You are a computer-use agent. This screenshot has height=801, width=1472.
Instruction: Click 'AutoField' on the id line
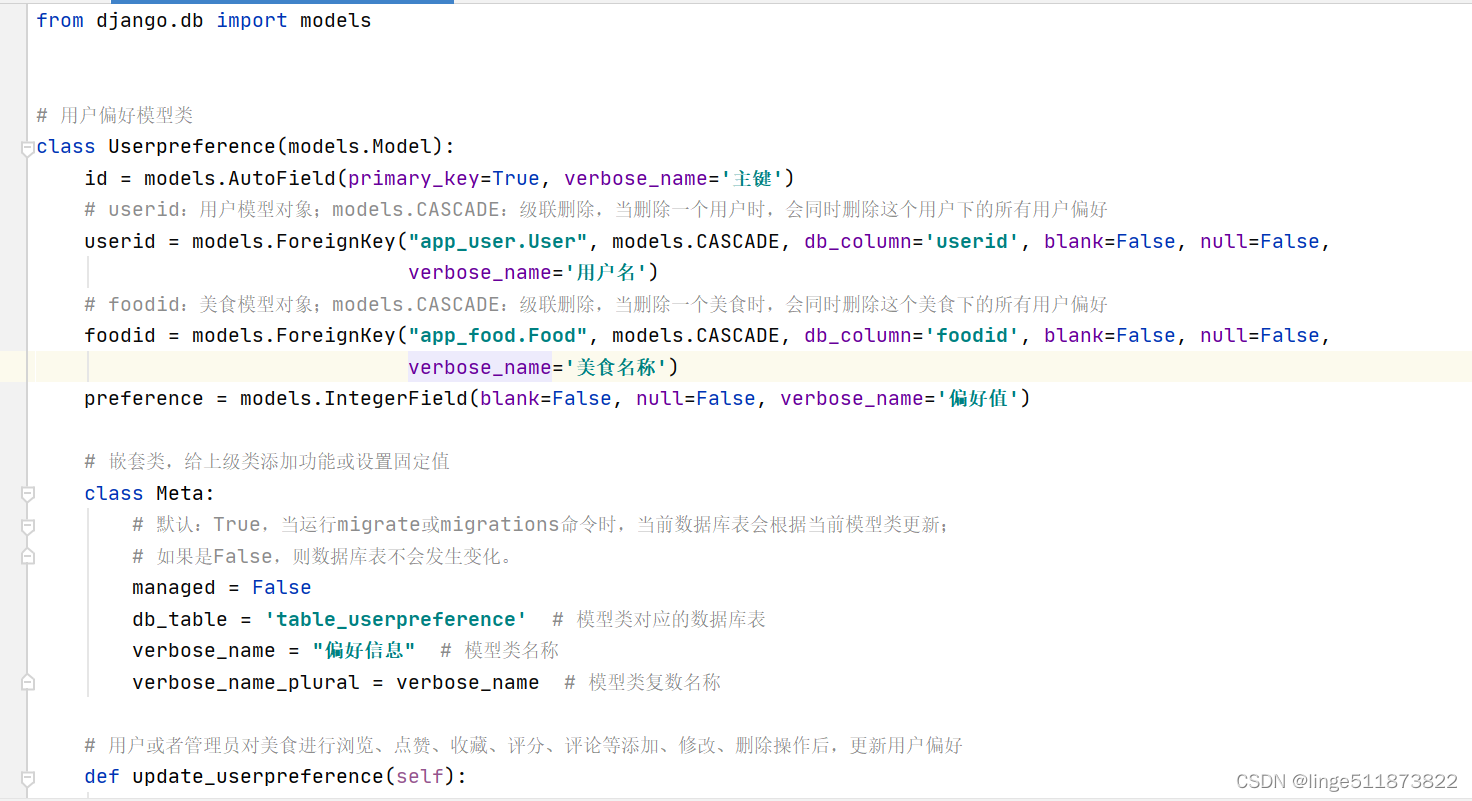pyautogui.click(x=282, y=178)
